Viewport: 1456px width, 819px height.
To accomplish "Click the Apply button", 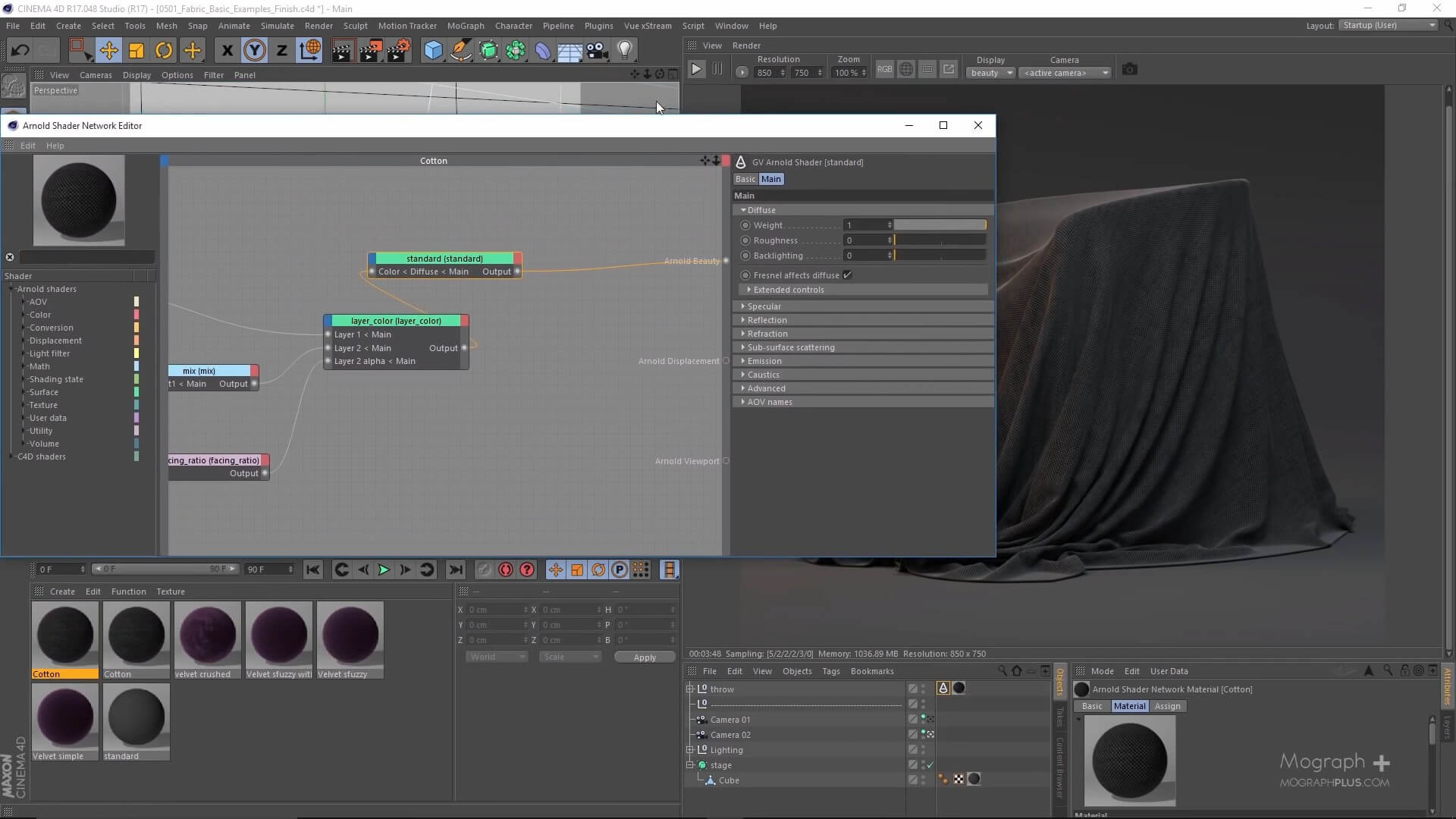I will [645, 657].
